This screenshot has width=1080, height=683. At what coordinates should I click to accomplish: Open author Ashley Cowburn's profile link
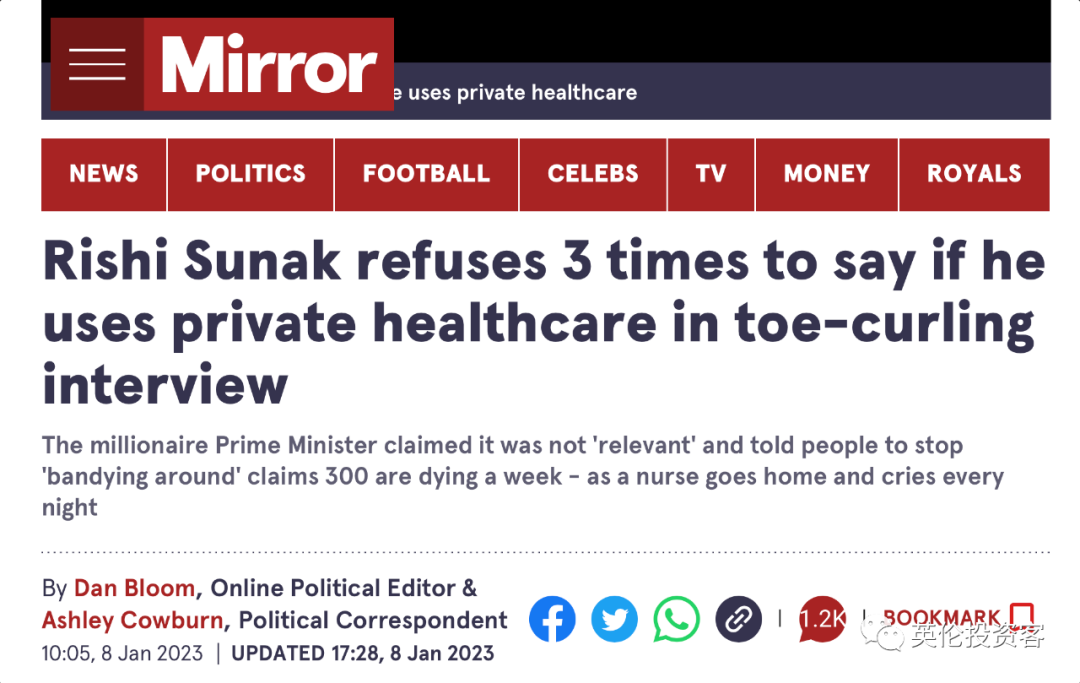coord(132,620)
